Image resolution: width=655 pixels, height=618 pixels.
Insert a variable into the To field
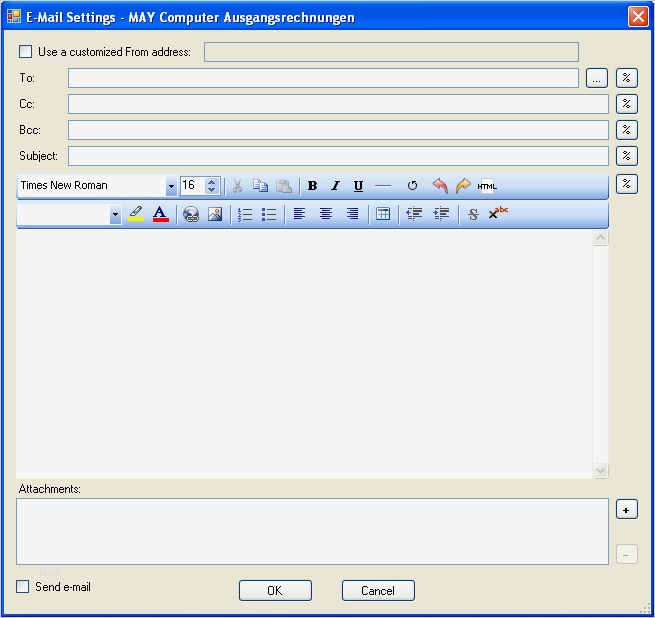(x=627, y=78)
